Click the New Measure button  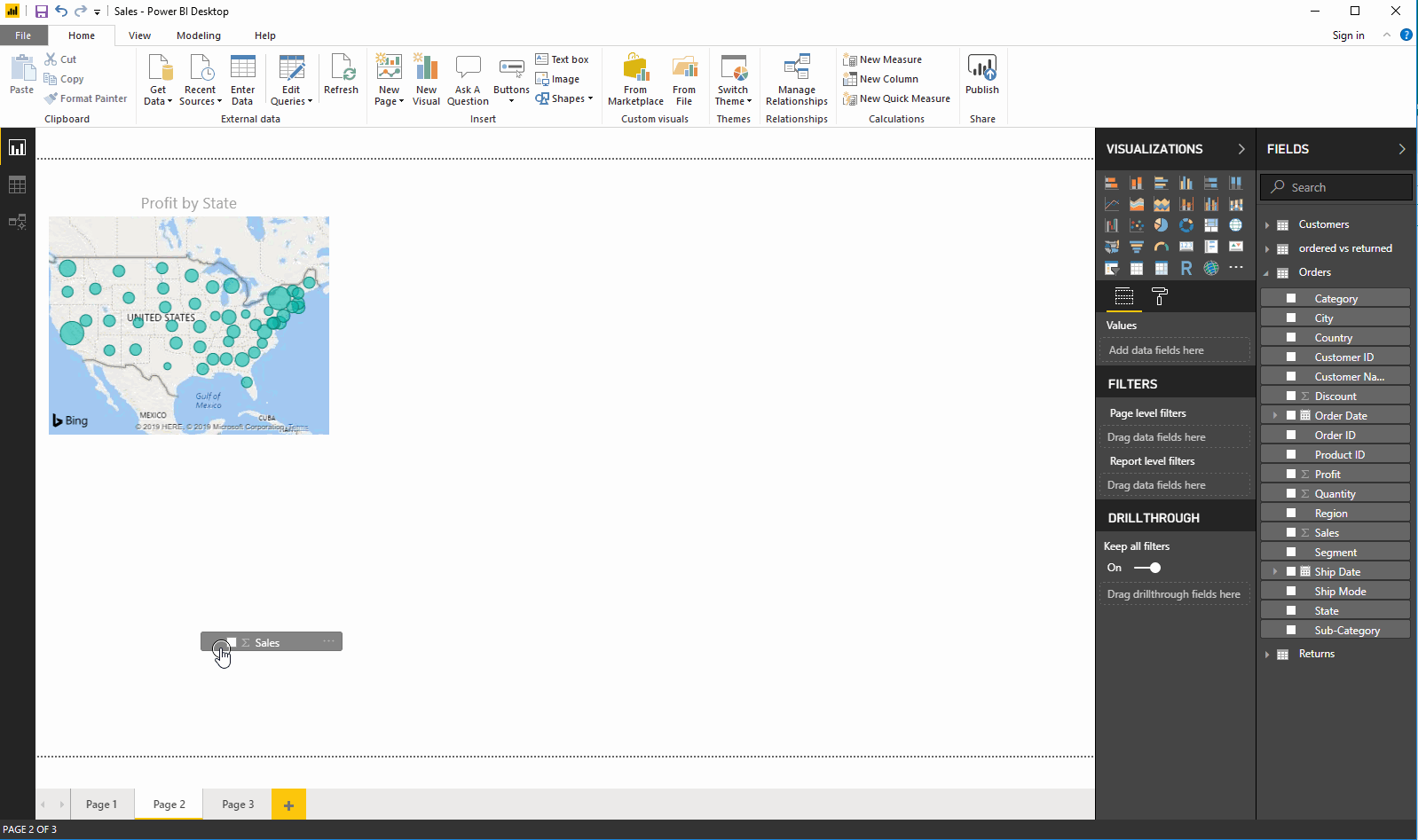[x=883, y=59]
